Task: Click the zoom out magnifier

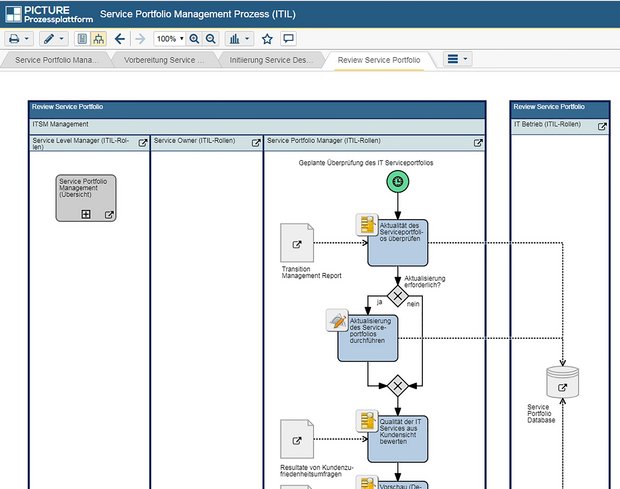Action: tap(211, 39)
